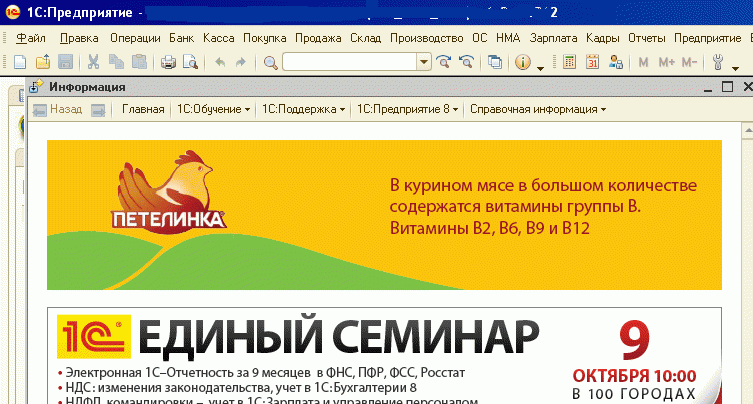Screen dimensions: 753x404
Task: Open the Предприятие menu
Action: click(x=707, y=38)
